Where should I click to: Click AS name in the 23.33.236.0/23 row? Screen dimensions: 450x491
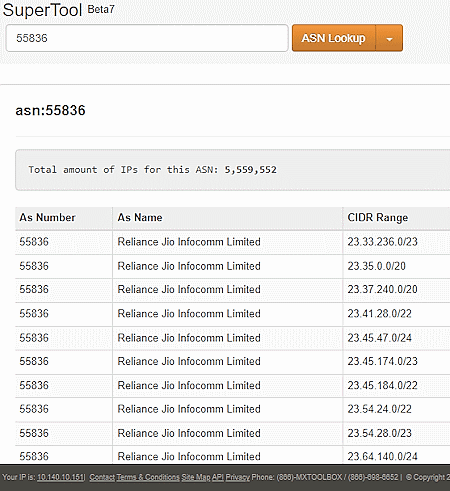coord(189,242)
